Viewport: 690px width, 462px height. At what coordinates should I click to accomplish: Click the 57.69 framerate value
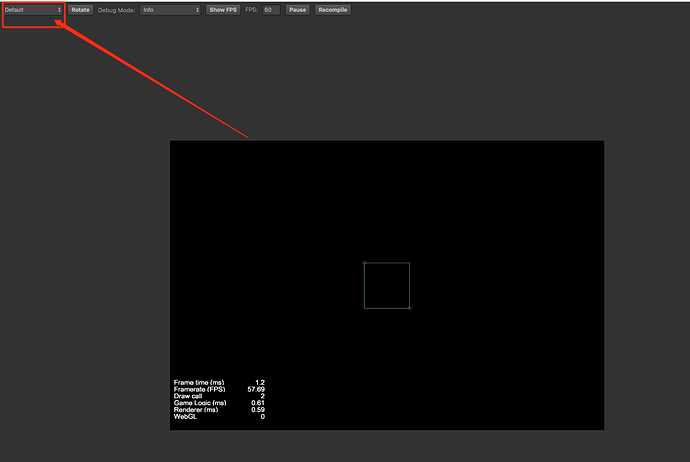click(x=256, y=389)
